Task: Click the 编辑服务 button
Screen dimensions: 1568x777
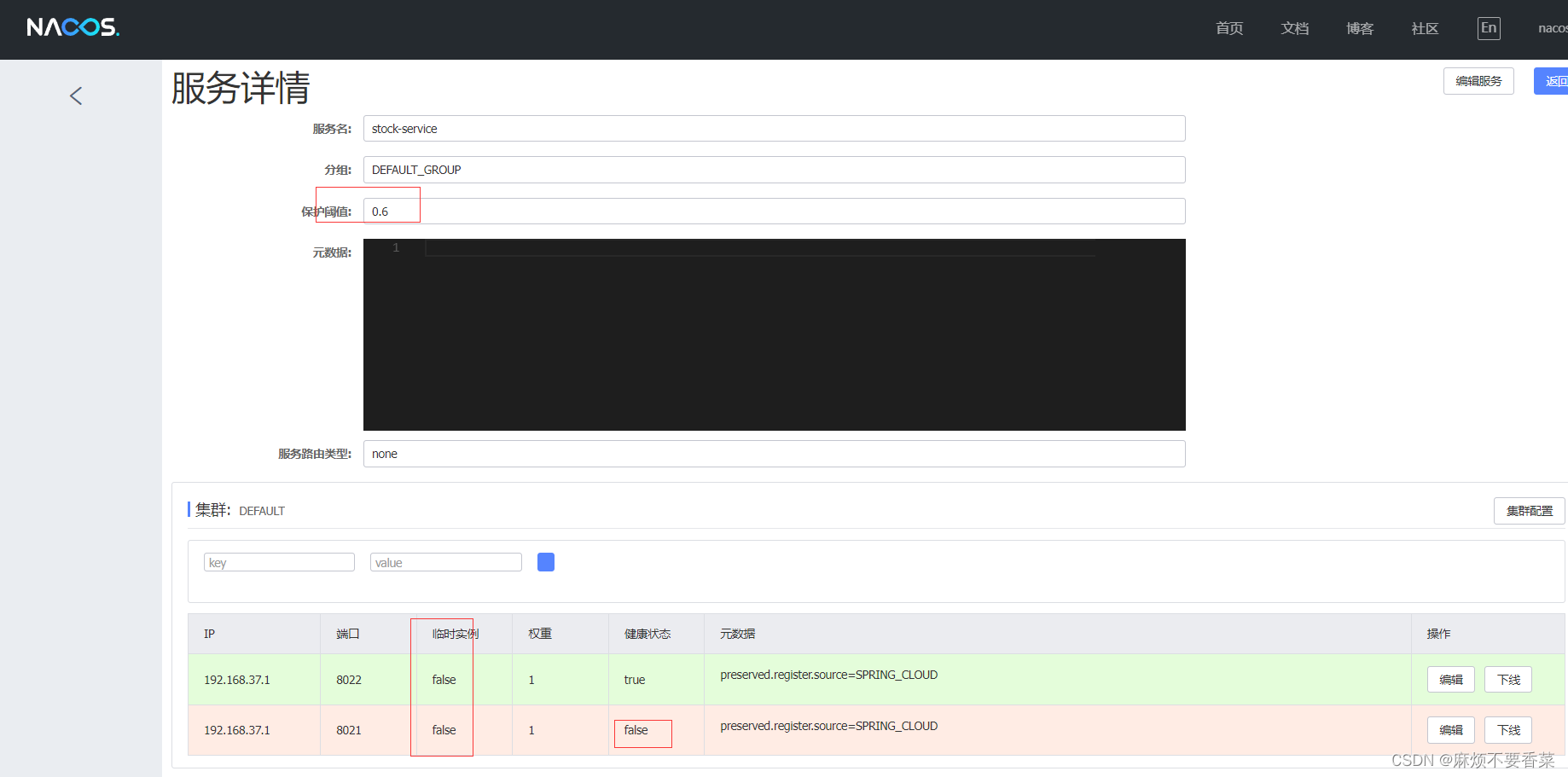Action: [x=1478, y=81]
